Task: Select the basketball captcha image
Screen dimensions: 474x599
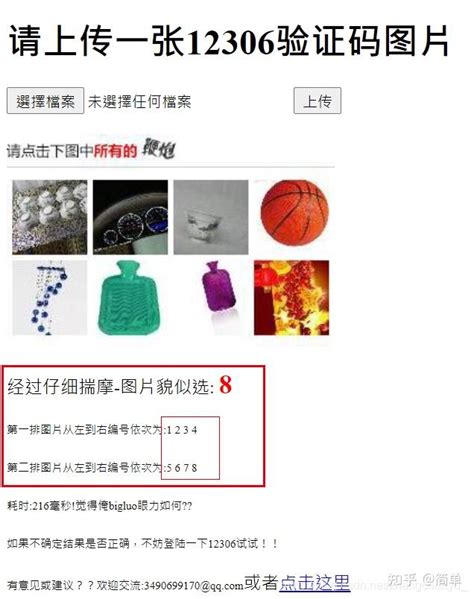Action: coord(292,217)
